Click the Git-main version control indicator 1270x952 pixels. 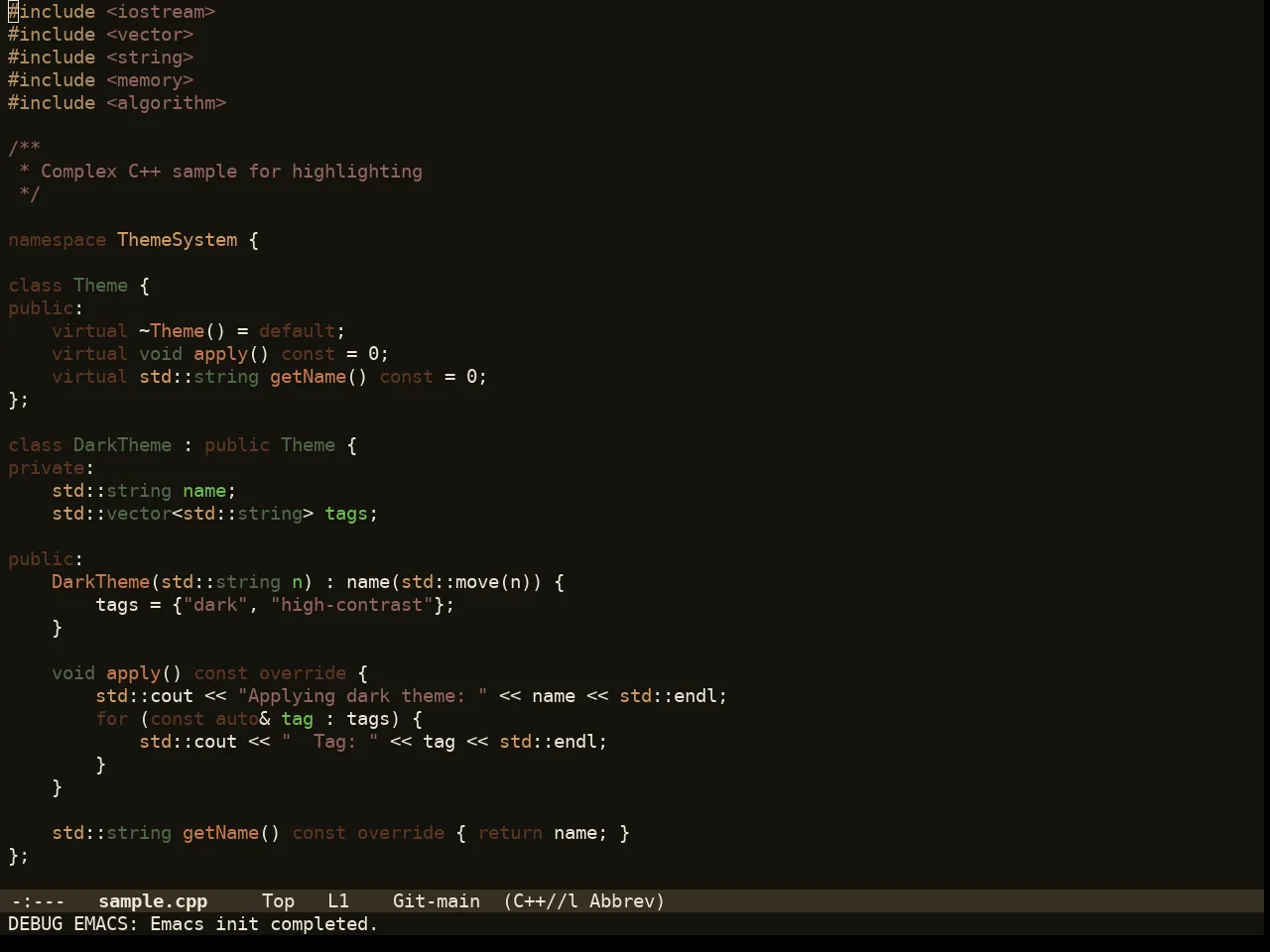coord(437,901)
